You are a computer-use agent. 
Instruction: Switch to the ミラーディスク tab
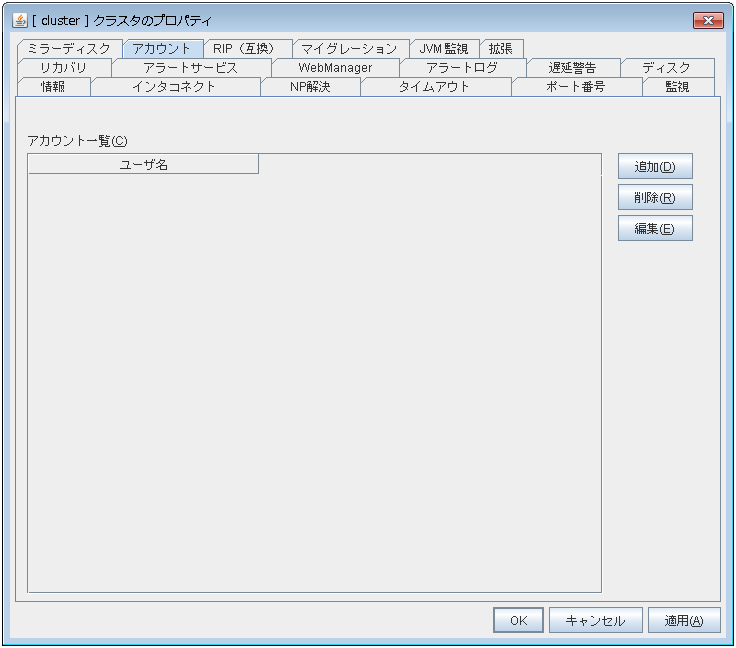(x=69, y=48)
